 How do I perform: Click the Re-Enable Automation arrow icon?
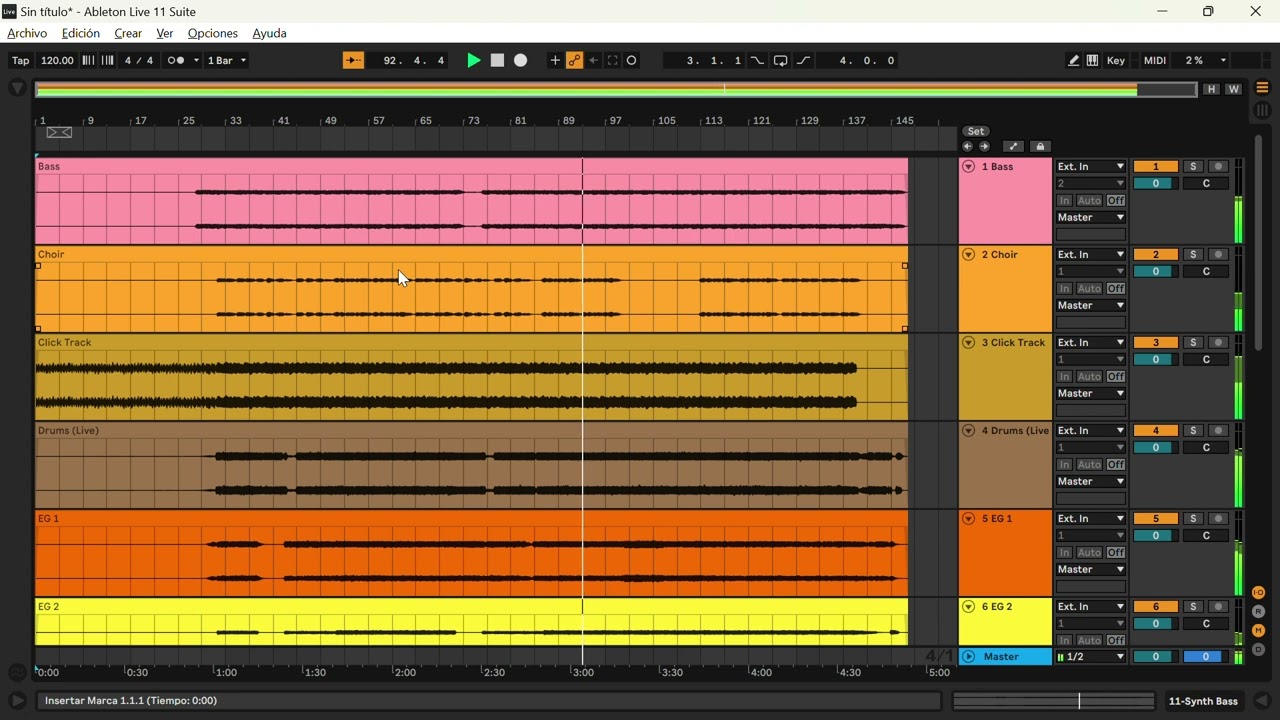594,61
